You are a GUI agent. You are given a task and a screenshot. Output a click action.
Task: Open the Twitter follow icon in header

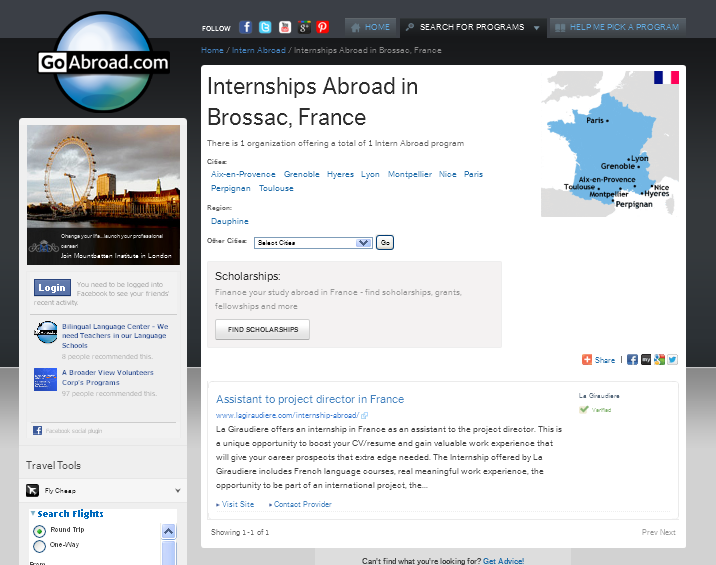coord(265,28)
